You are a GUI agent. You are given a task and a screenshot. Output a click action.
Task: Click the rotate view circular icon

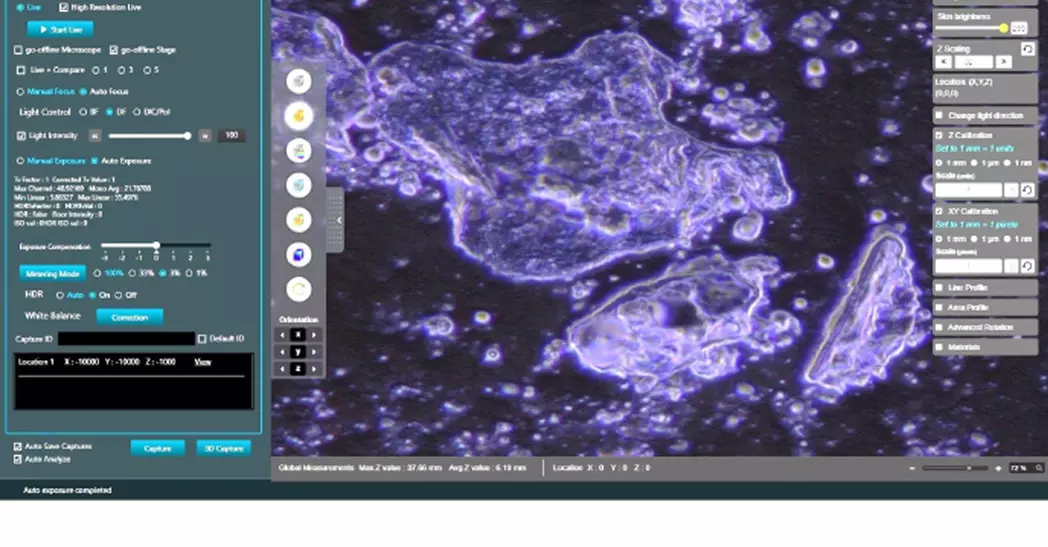(x=299, y=290)
